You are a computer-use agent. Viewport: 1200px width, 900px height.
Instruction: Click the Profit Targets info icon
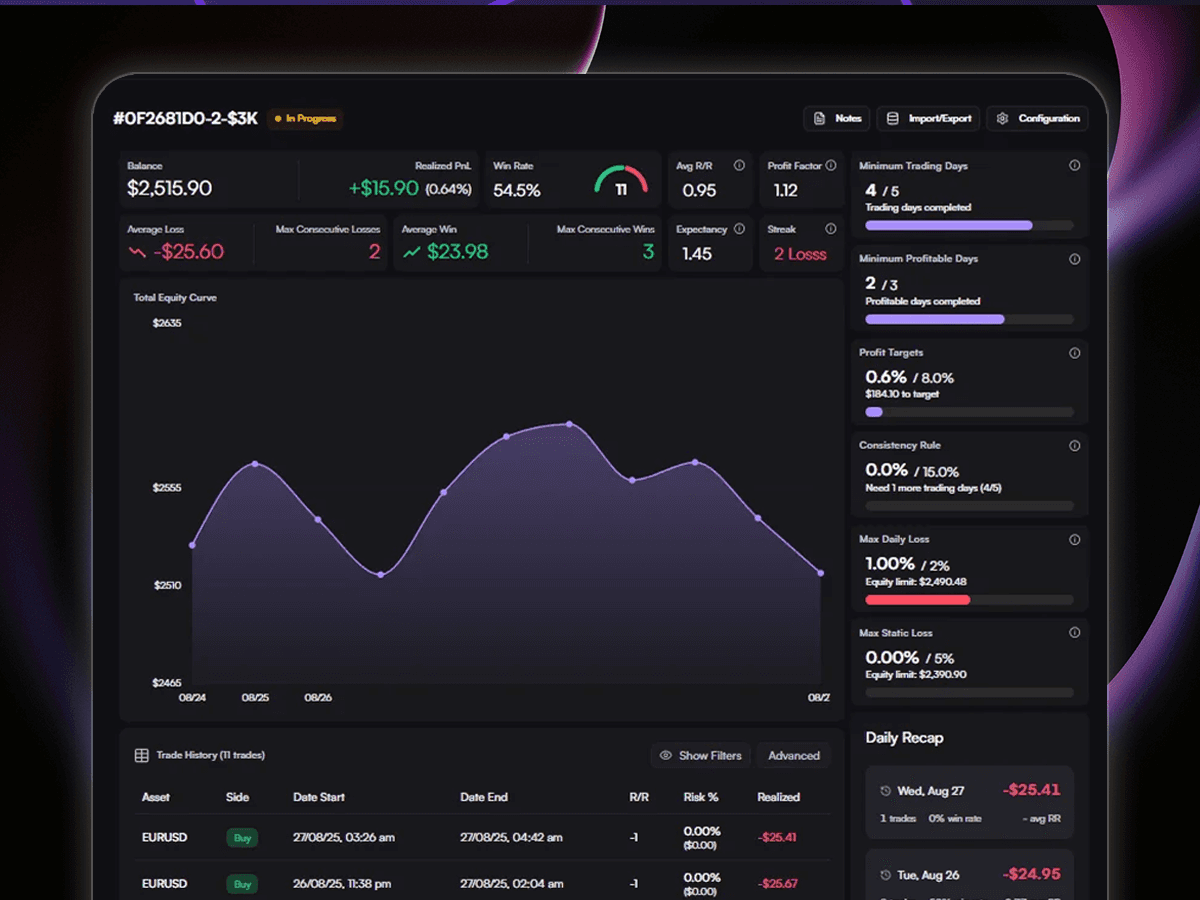(1075, 353)
